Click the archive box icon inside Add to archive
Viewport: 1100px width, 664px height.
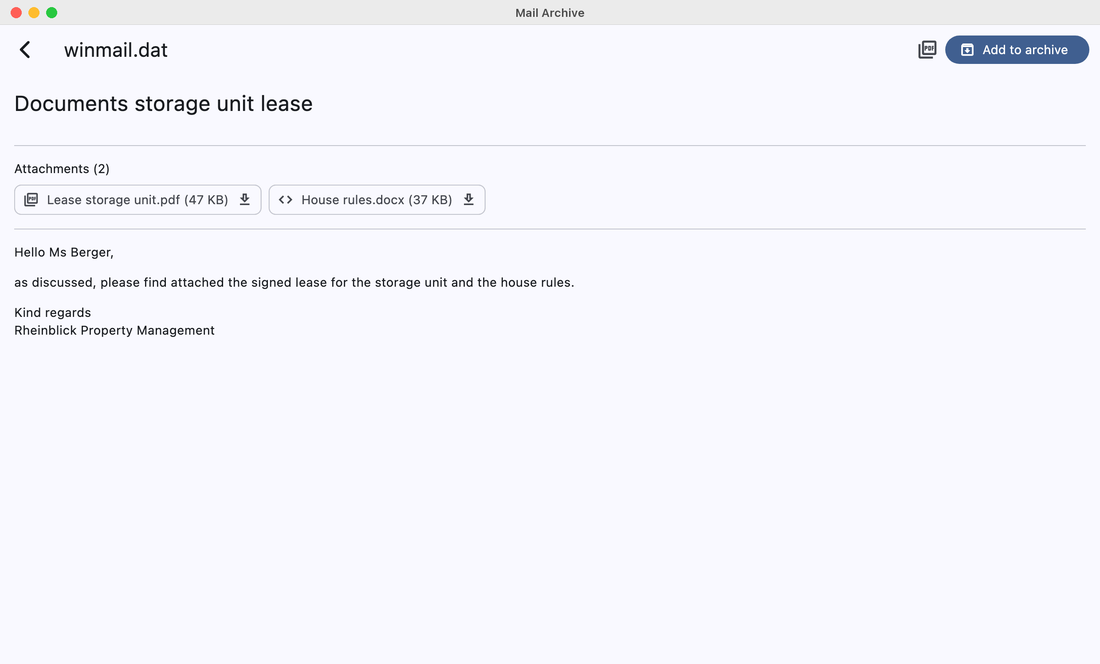tap(967, 50)
